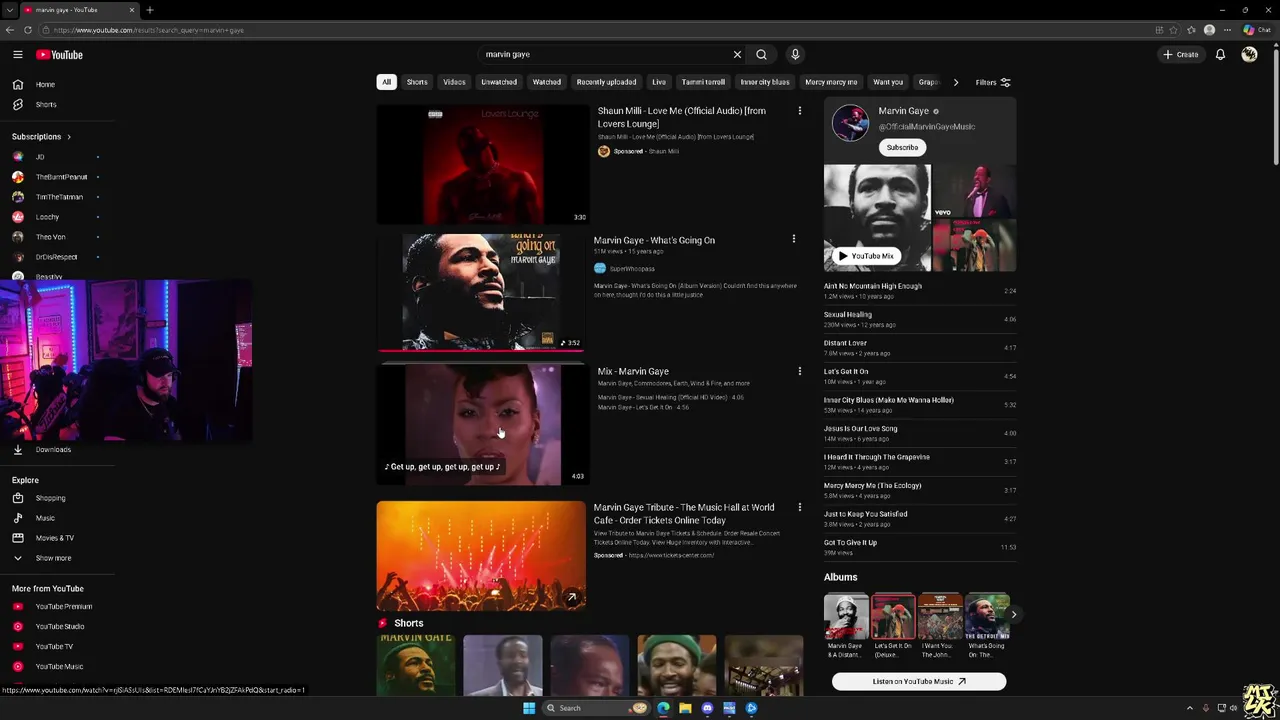Click Listen on YouTube Music button
Viewport: 1280px width, 720px height.
coord(919,681)
